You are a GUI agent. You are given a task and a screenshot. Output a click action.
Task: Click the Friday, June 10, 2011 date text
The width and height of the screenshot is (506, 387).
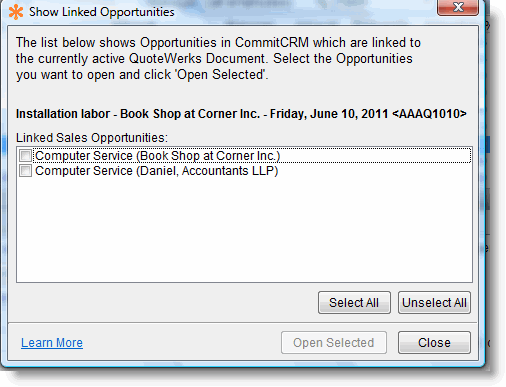pos(329,114)
